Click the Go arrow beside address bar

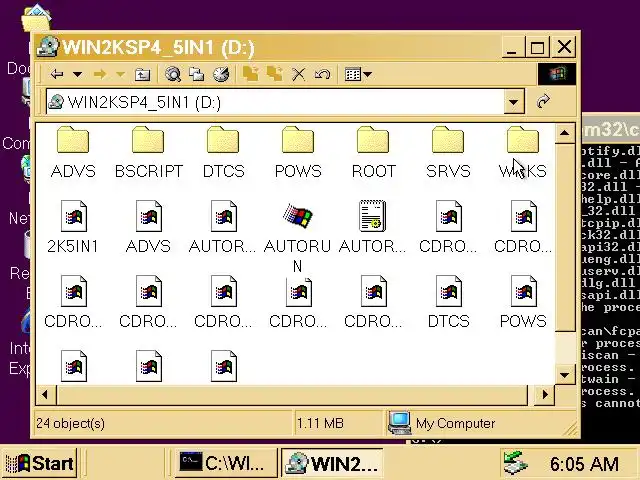coord(543,102)
